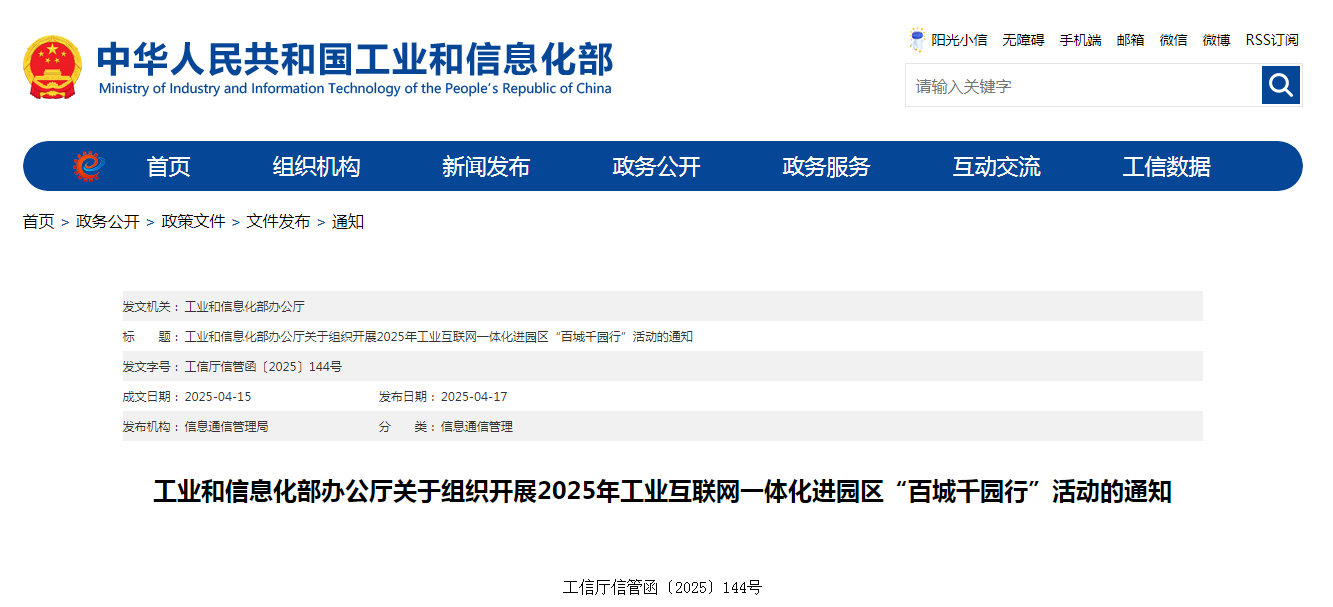This screenshot has width=1333, height=607.
Task: Click the 发文字号 value 工信厅信管函〔2025〕144号
Action: coord(263,367)
